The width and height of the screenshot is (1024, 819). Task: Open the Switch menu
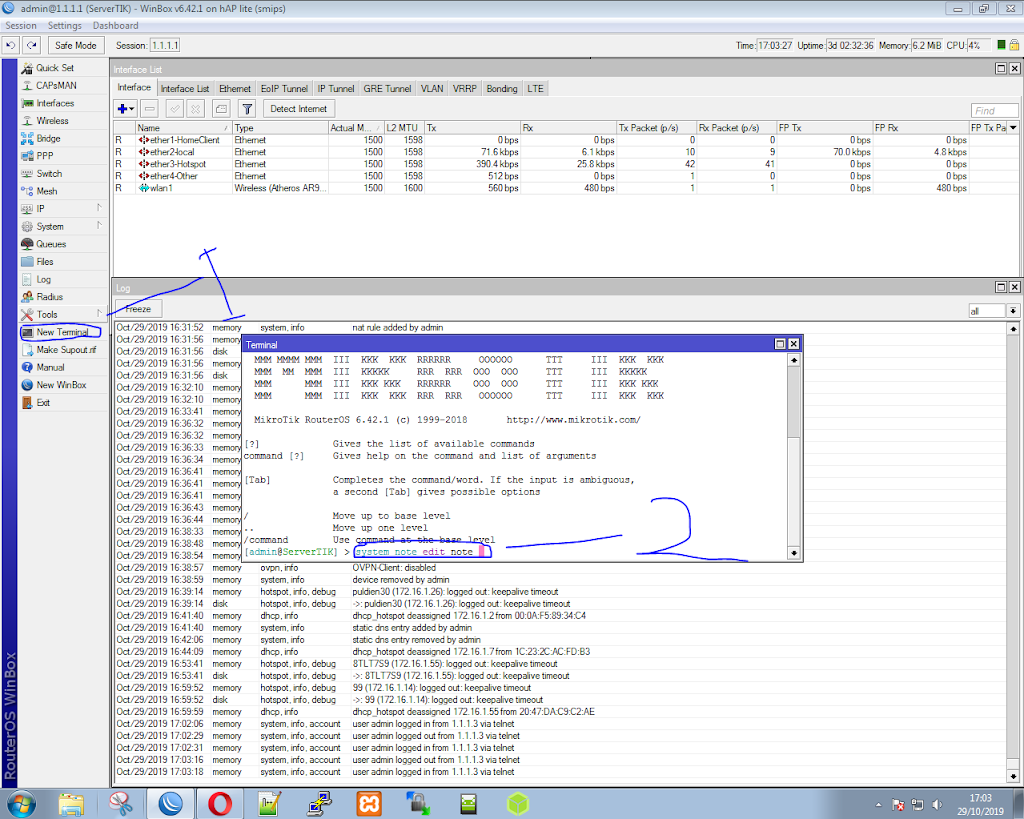[49, 174]
